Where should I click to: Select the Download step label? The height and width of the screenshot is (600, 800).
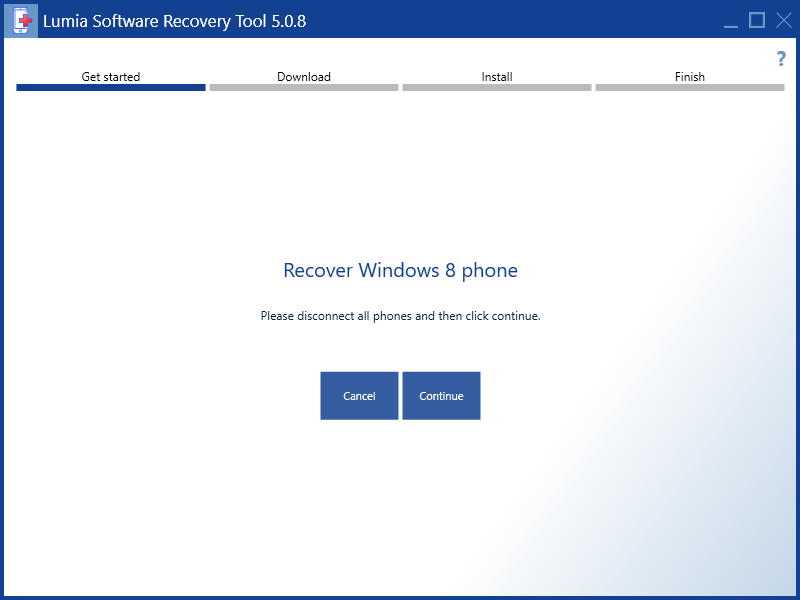click(x=304, y=77)
